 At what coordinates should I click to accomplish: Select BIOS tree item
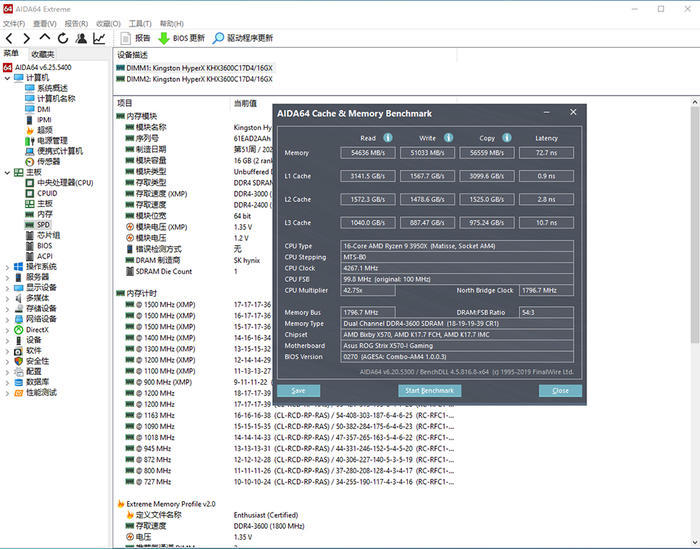(45, 246)
